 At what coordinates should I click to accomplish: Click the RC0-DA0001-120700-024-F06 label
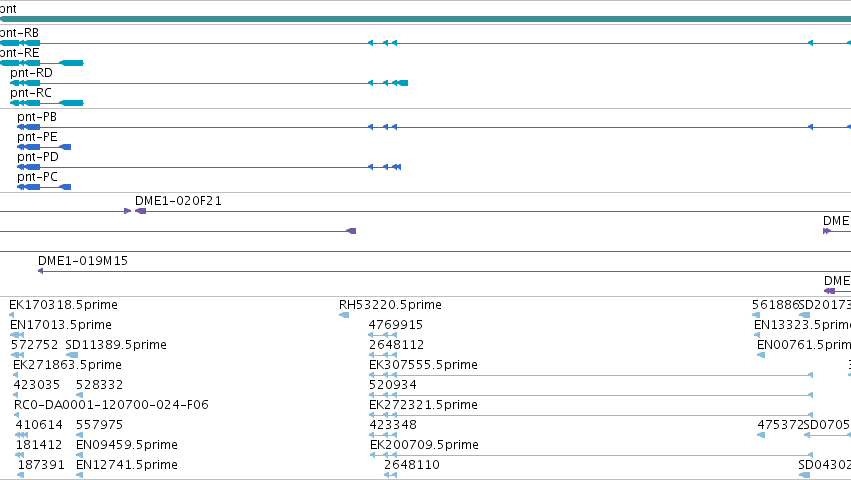pos(111,405)
